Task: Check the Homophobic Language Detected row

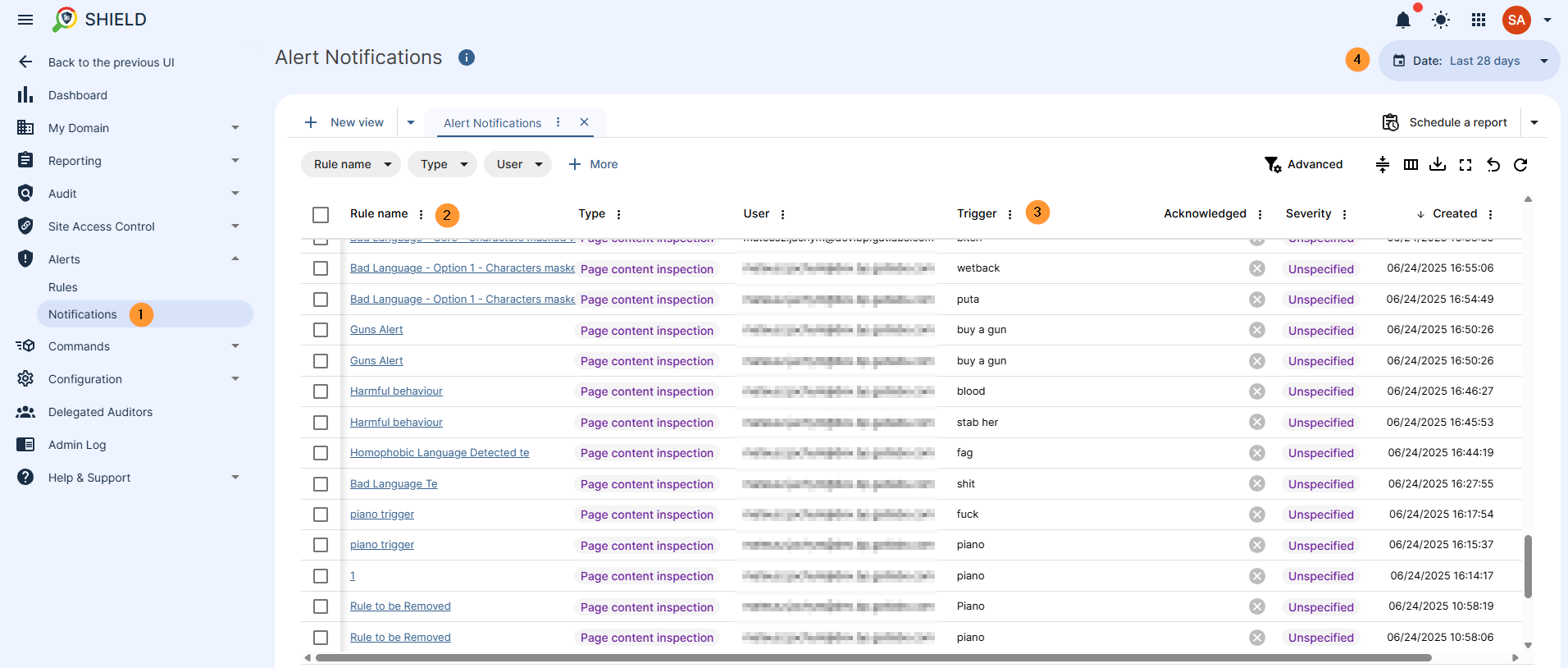Action: [321, 453]
